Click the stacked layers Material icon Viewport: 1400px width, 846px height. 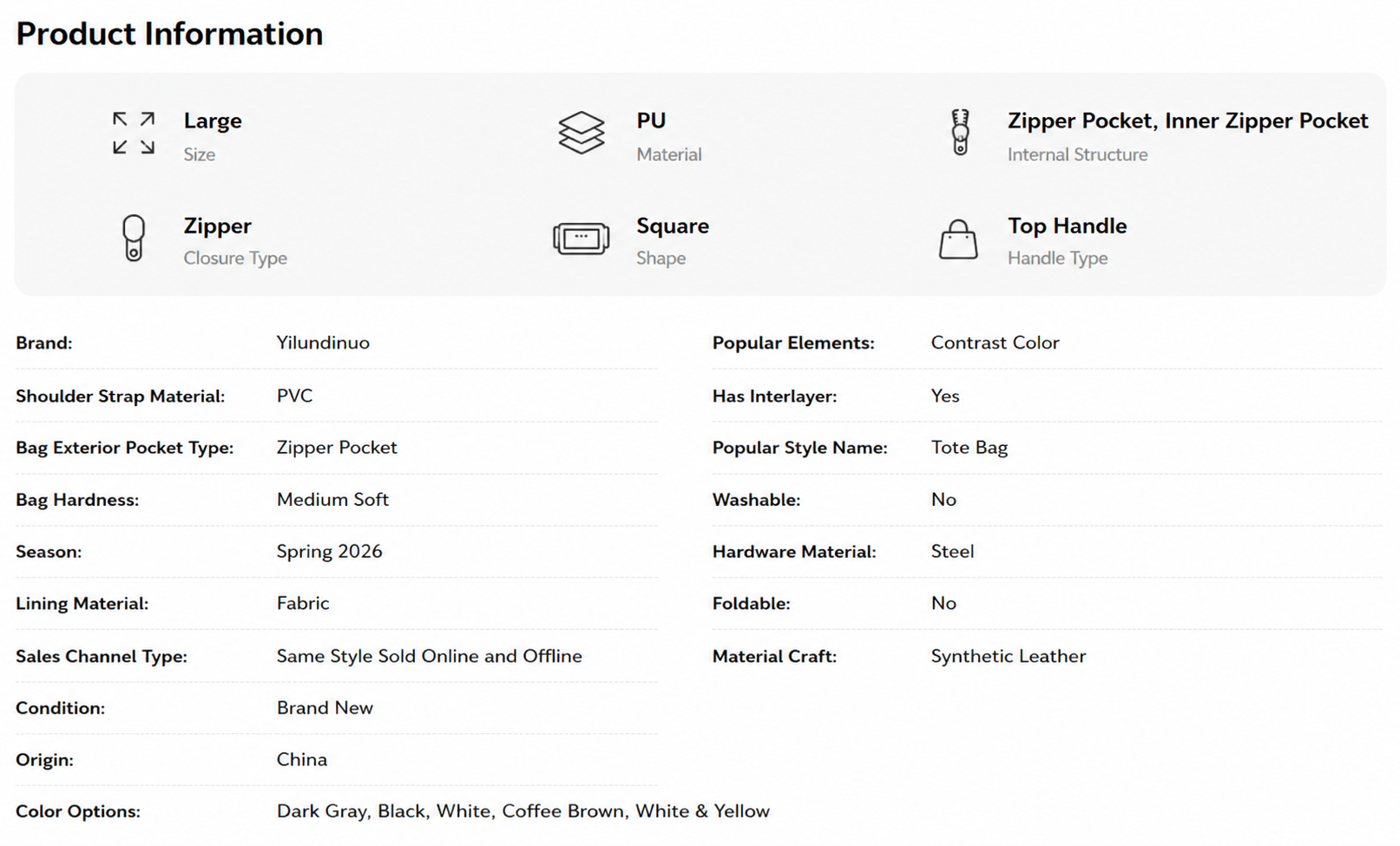pyautogui.click(x=582, y=133)
